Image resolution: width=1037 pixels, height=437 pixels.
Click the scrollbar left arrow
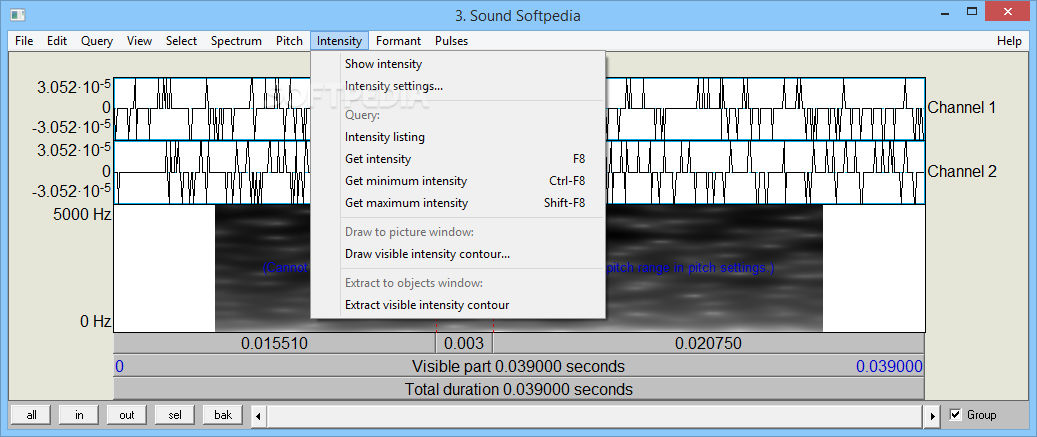pyautogui.click(x=258, y=416)
